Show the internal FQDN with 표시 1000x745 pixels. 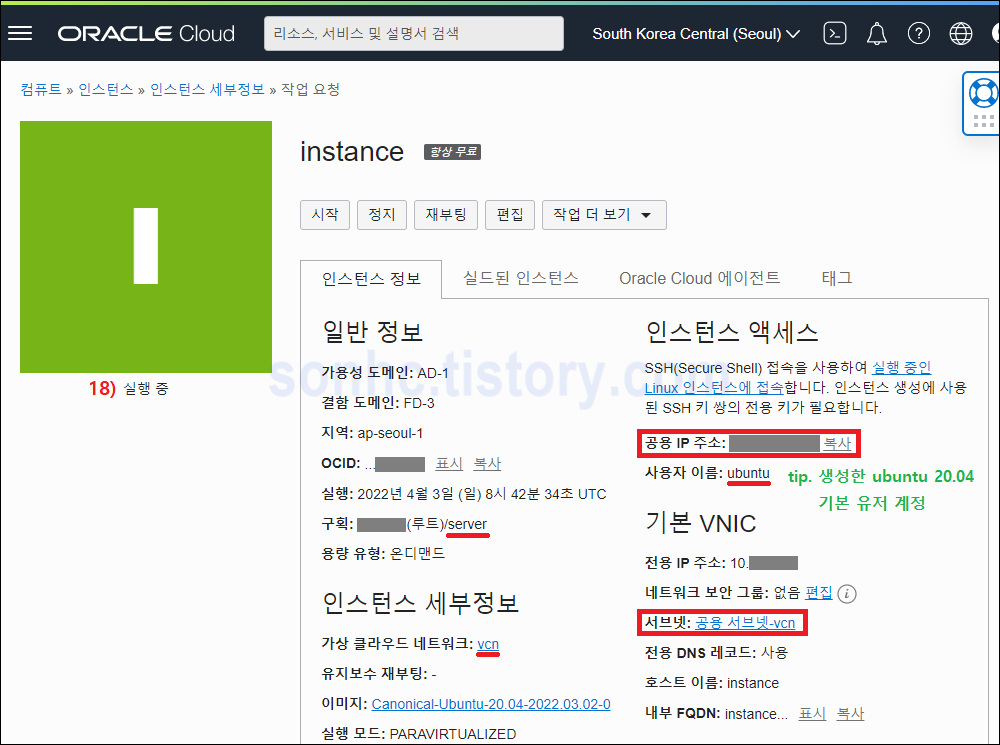tap(812, 714)
